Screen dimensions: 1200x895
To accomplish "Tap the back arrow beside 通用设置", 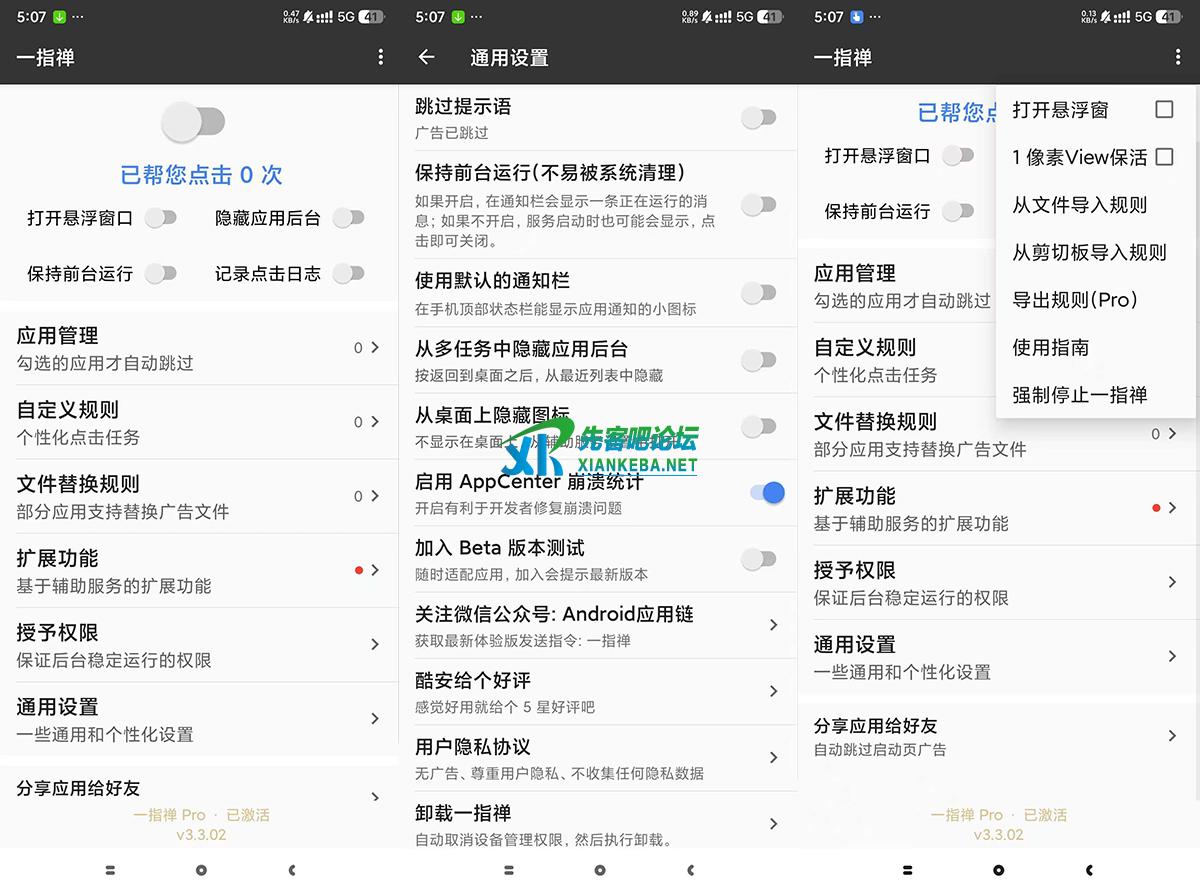I will tap(427, 58).
